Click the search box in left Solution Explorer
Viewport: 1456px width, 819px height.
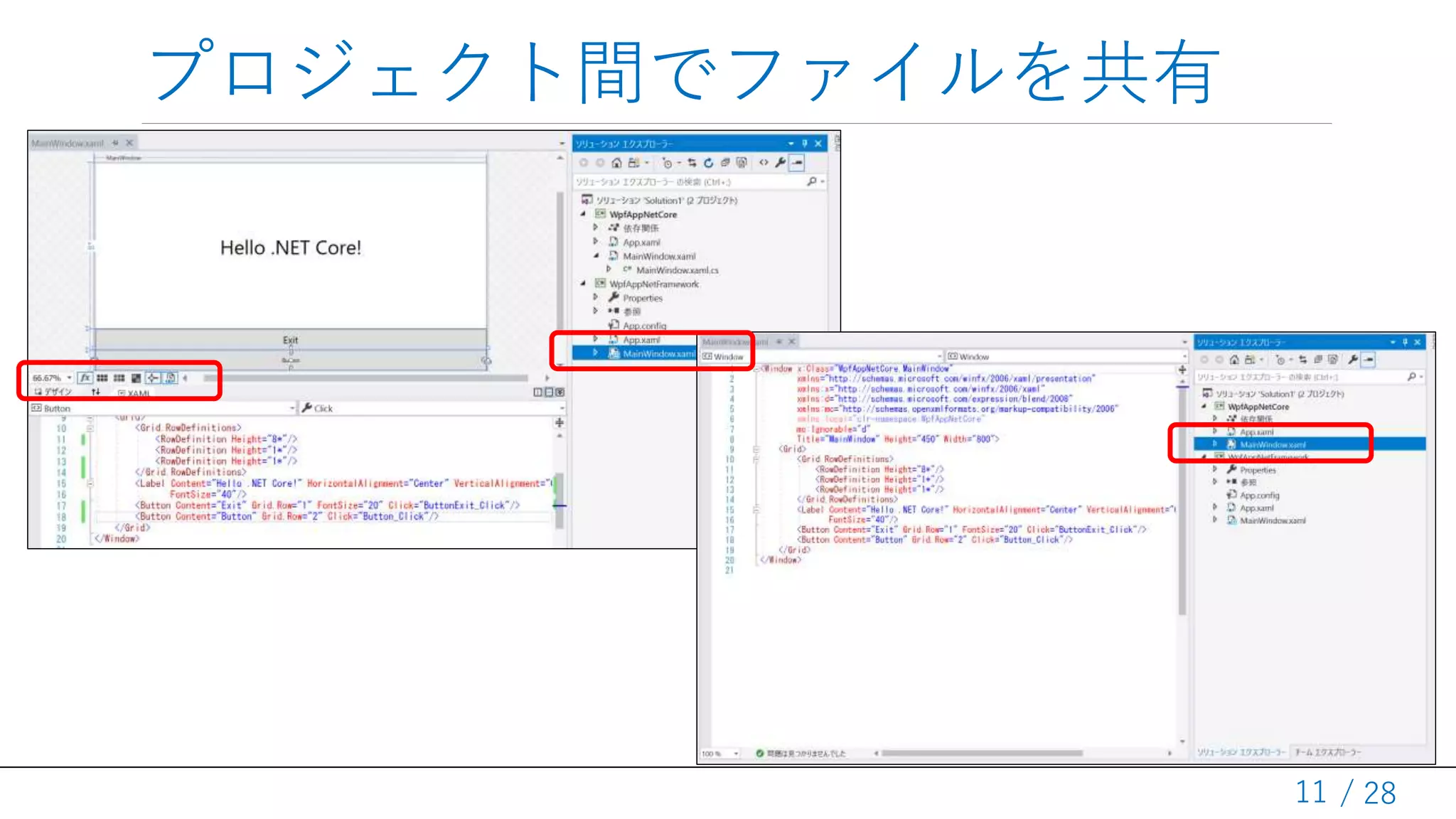[x=690, y=182]
